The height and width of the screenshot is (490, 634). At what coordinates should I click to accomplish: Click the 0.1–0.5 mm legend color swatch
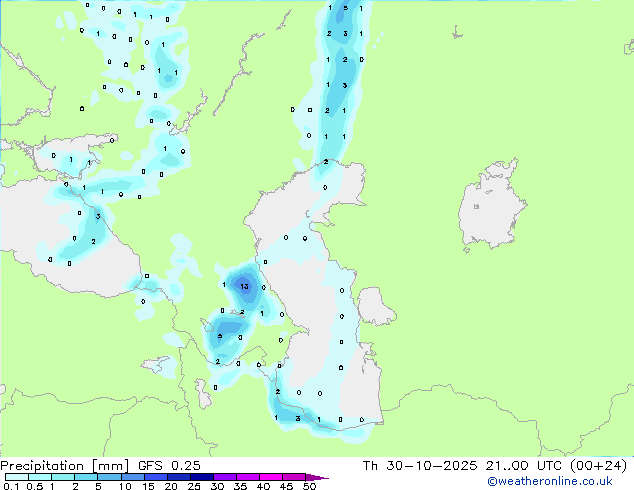click(x=17, y=477)
